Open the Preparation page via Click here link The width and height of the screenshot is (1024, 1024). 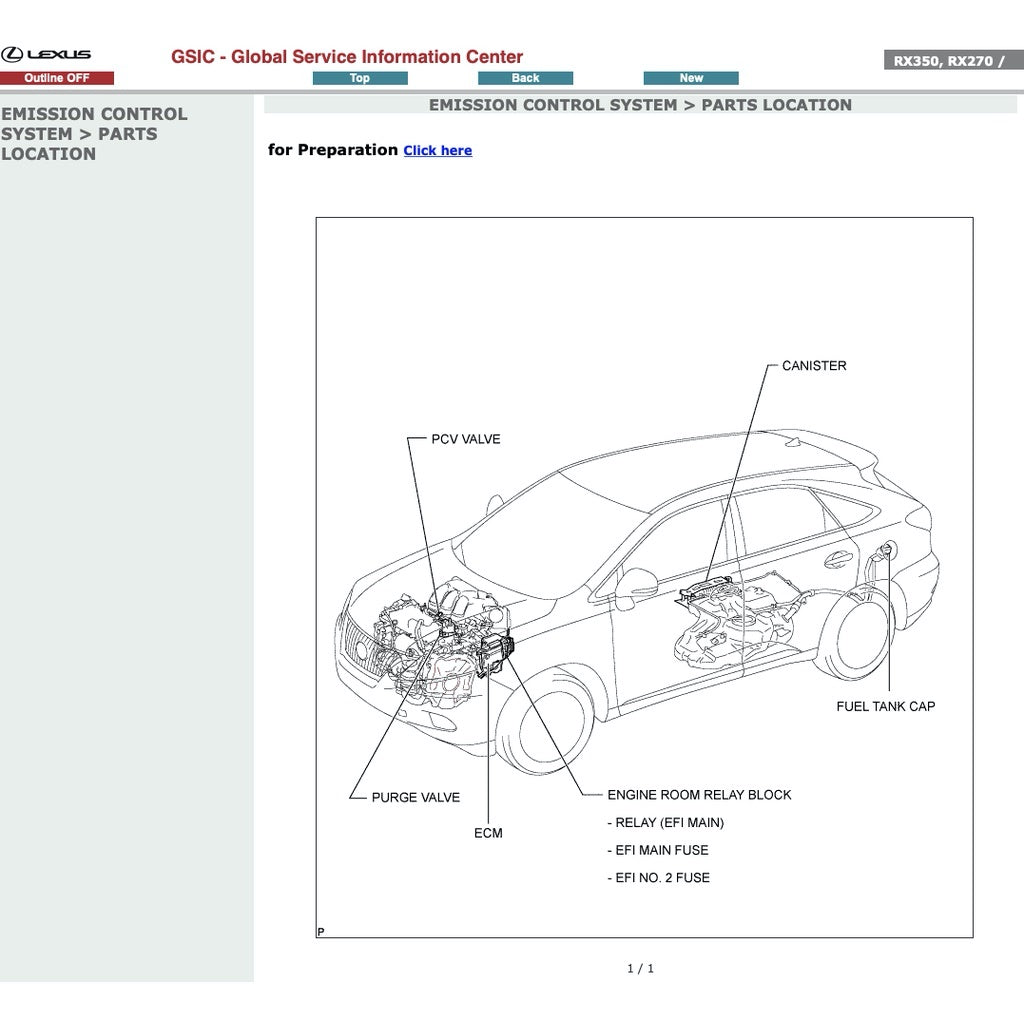click(437, 150)
